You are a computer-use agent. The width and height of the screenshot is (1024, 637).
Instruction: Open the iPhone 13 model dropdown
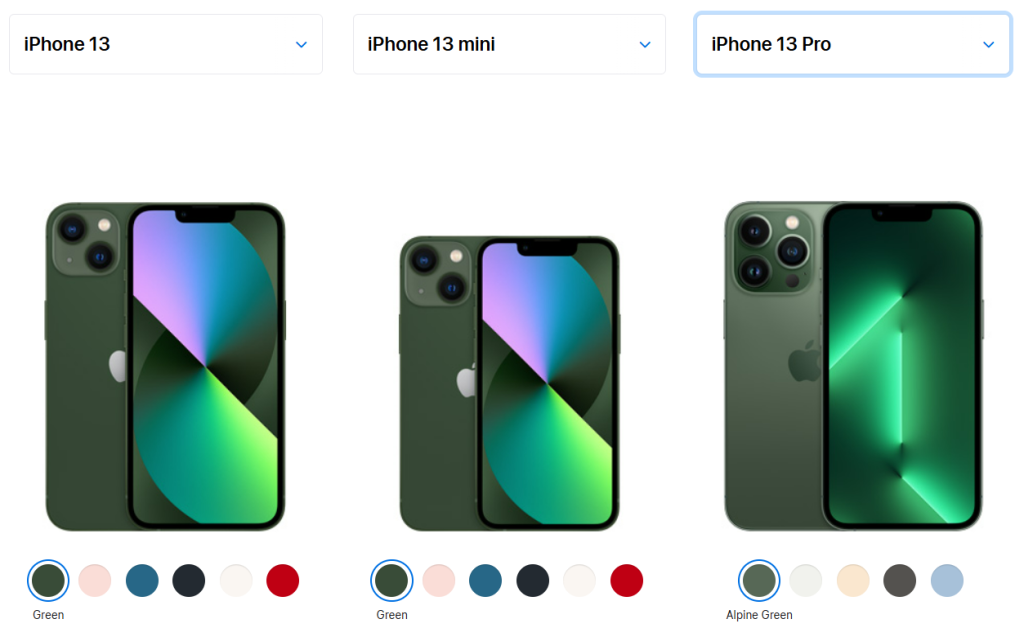[x=166, y=44]
